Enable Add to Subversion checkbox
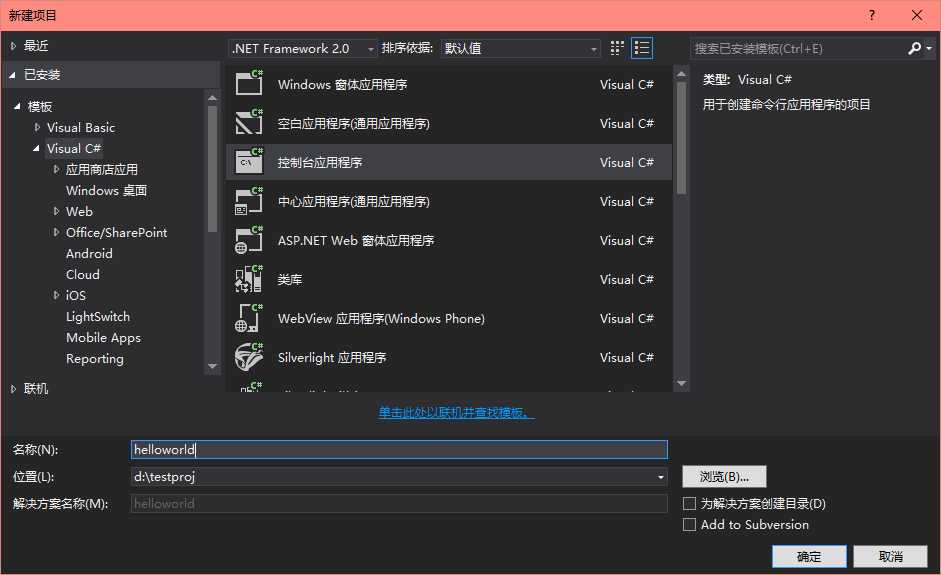The image size is (941, 575). (690, 525)
